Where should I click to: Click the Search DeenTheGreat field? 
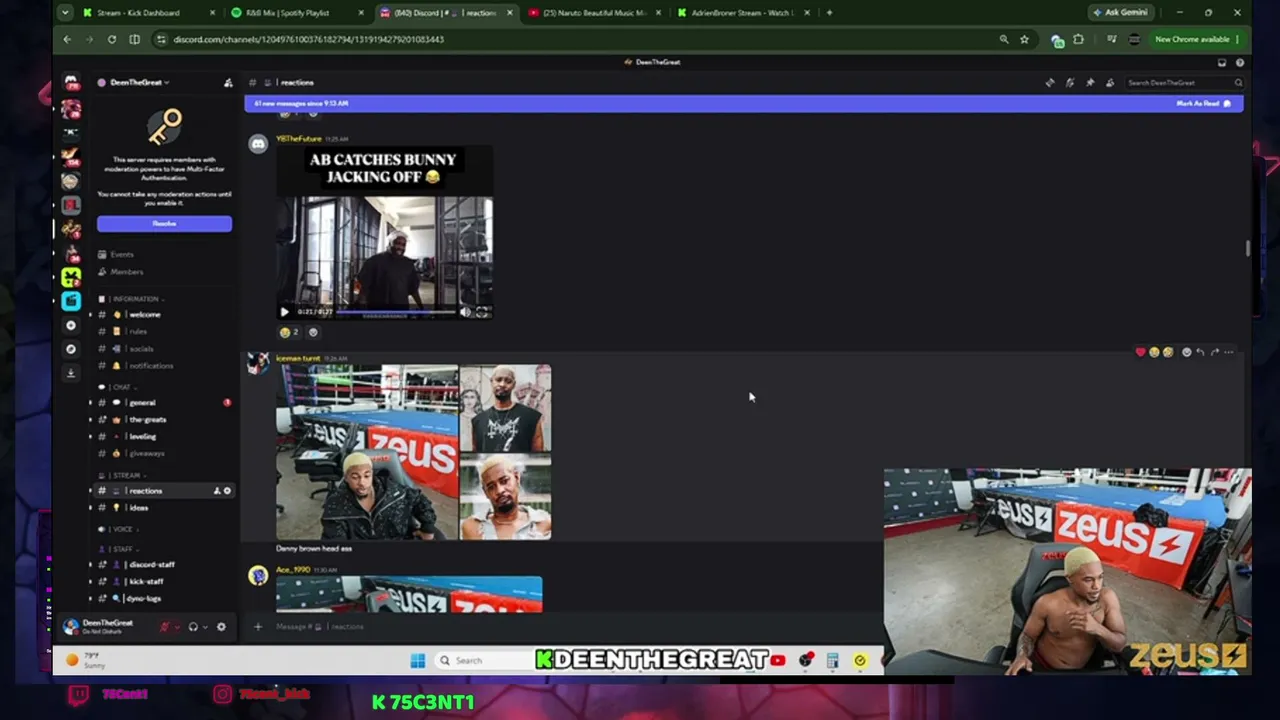1183,83
